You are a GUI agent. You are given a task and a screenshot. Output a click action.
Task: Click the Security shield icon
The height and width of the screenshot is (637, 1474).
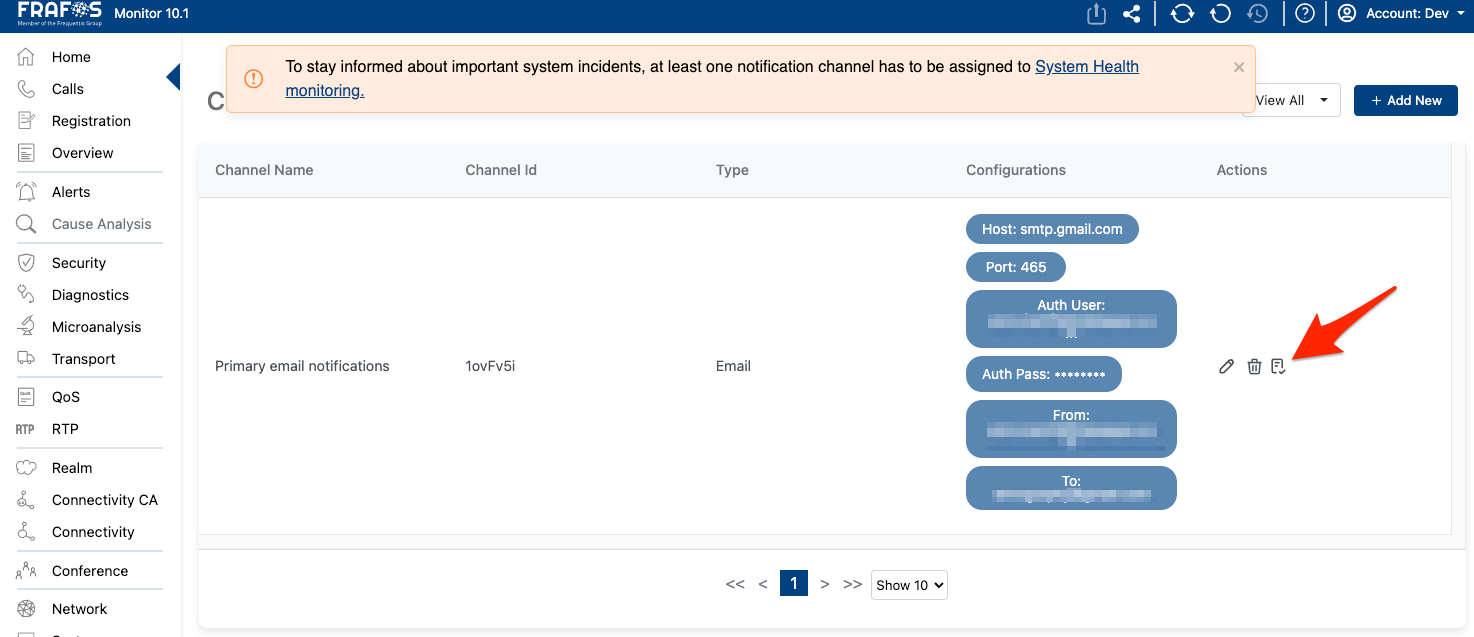[27, 263]
